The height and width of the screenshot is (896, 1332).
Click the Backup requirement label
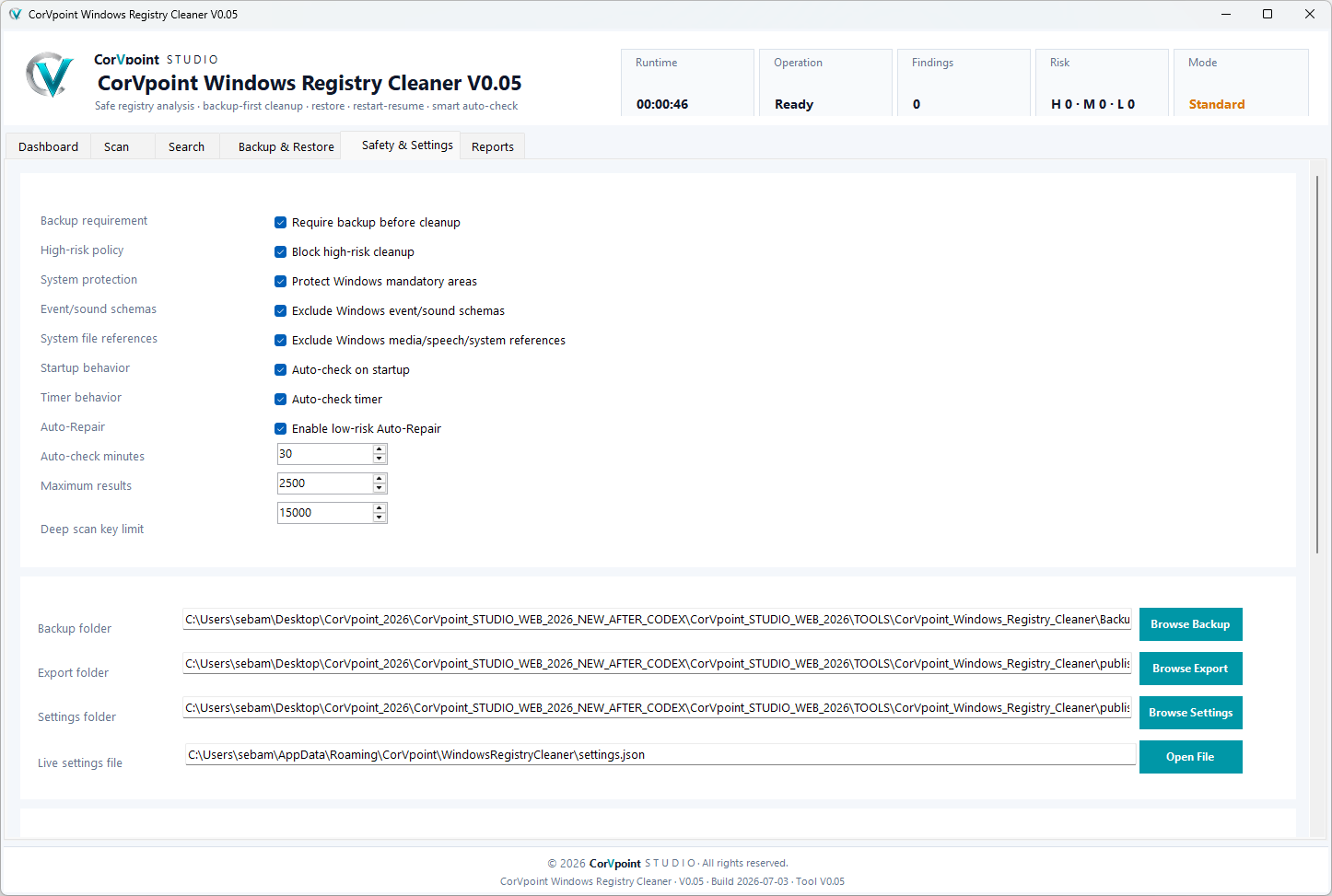click(x=94, y=221)
